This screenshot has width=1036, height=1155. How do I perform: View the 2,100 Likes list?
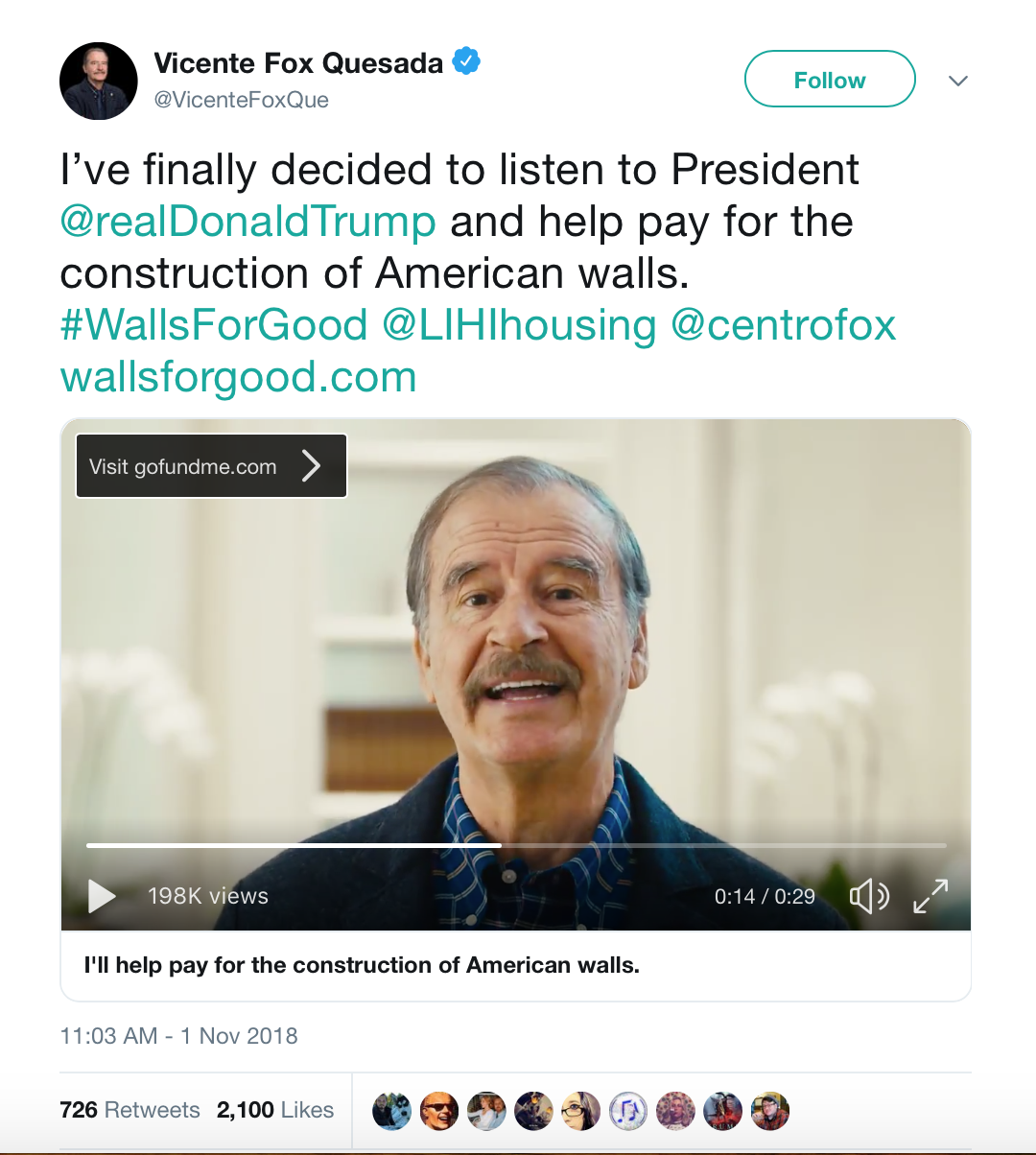coord(275,1110)
